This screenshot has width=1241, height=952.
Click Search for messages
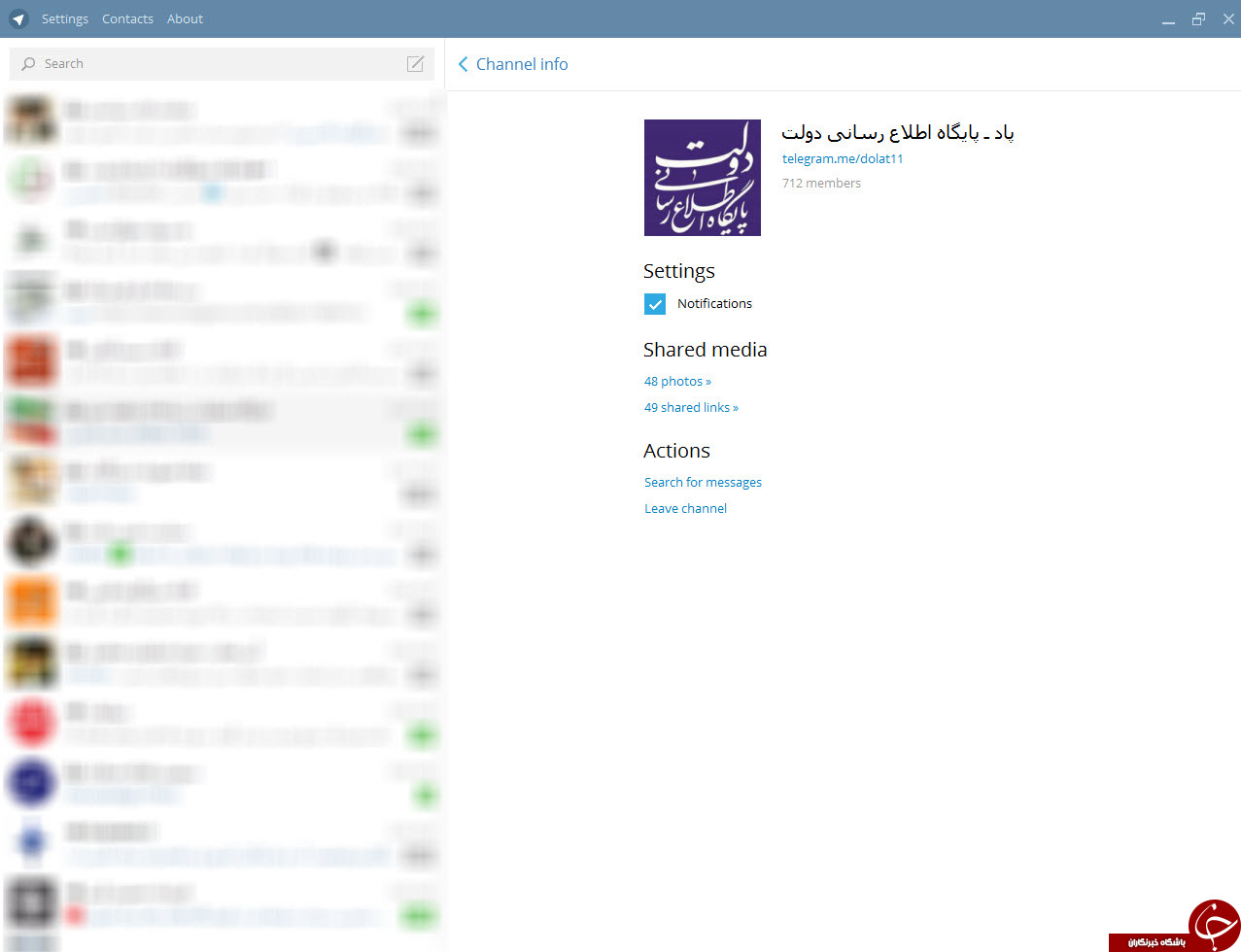(x=703, y=482)
